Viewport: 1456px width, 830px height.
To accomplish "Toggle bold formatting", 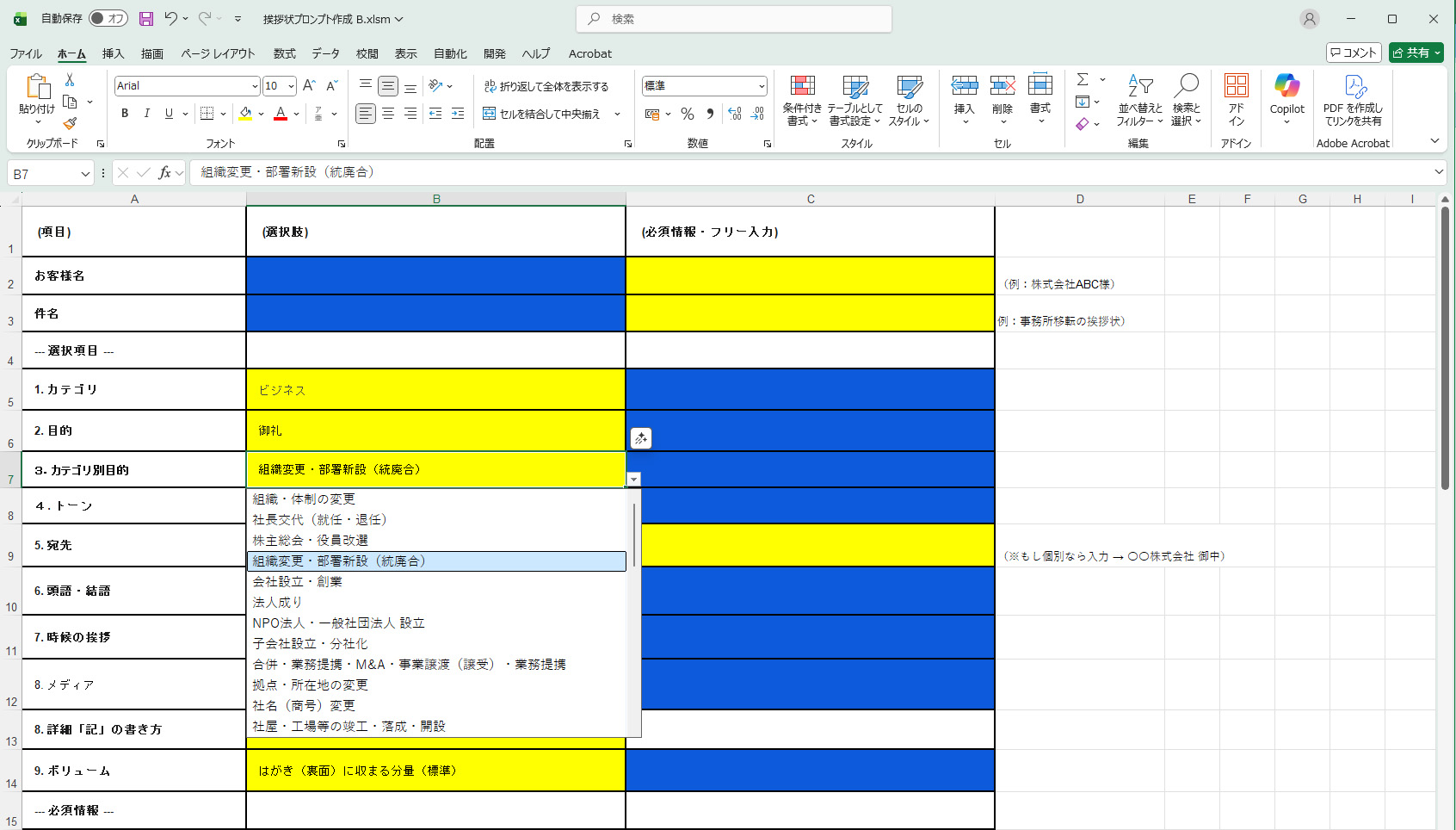I will 125,114.
